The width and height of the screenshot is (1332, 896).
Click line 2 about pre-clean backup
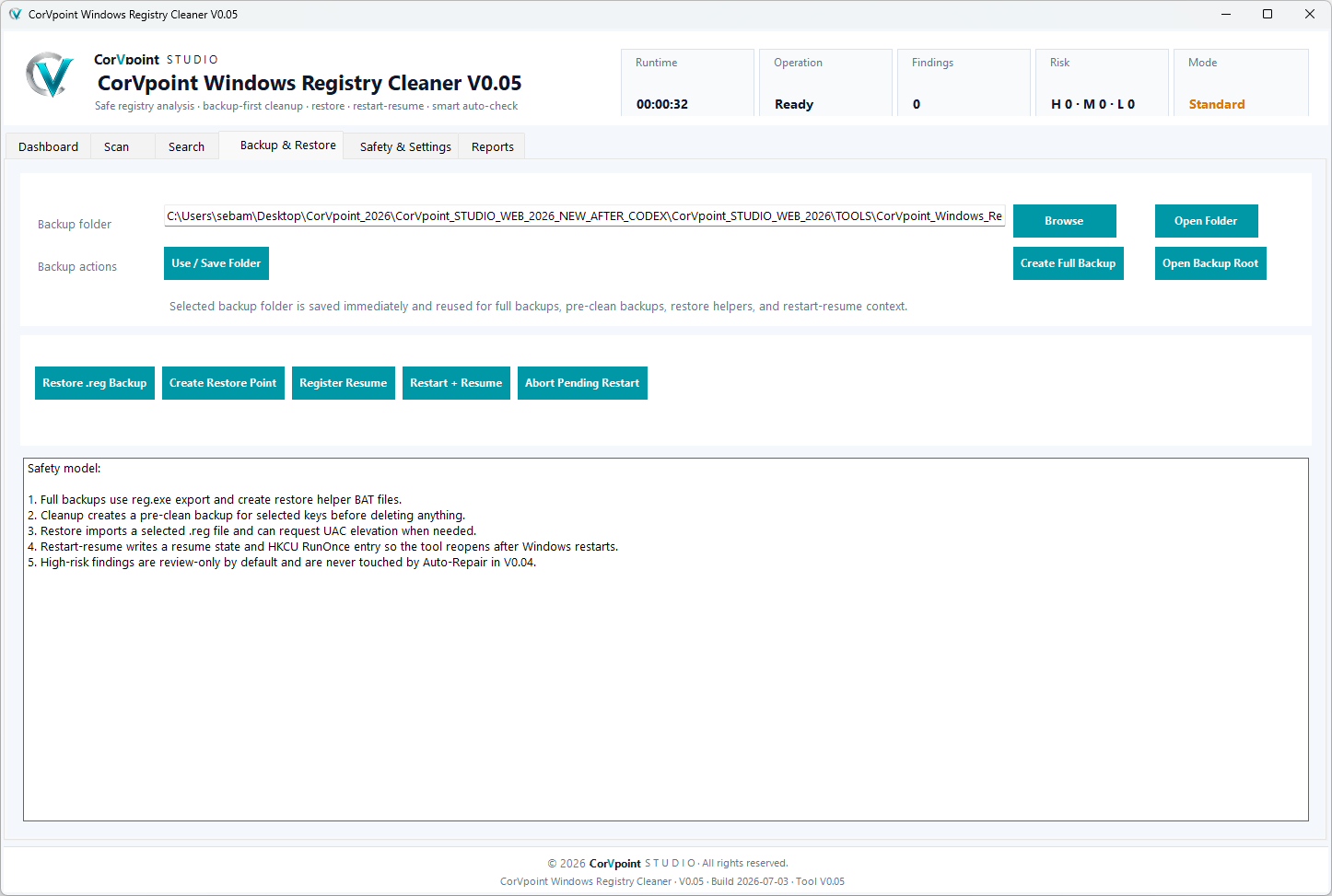click(246, 516)
